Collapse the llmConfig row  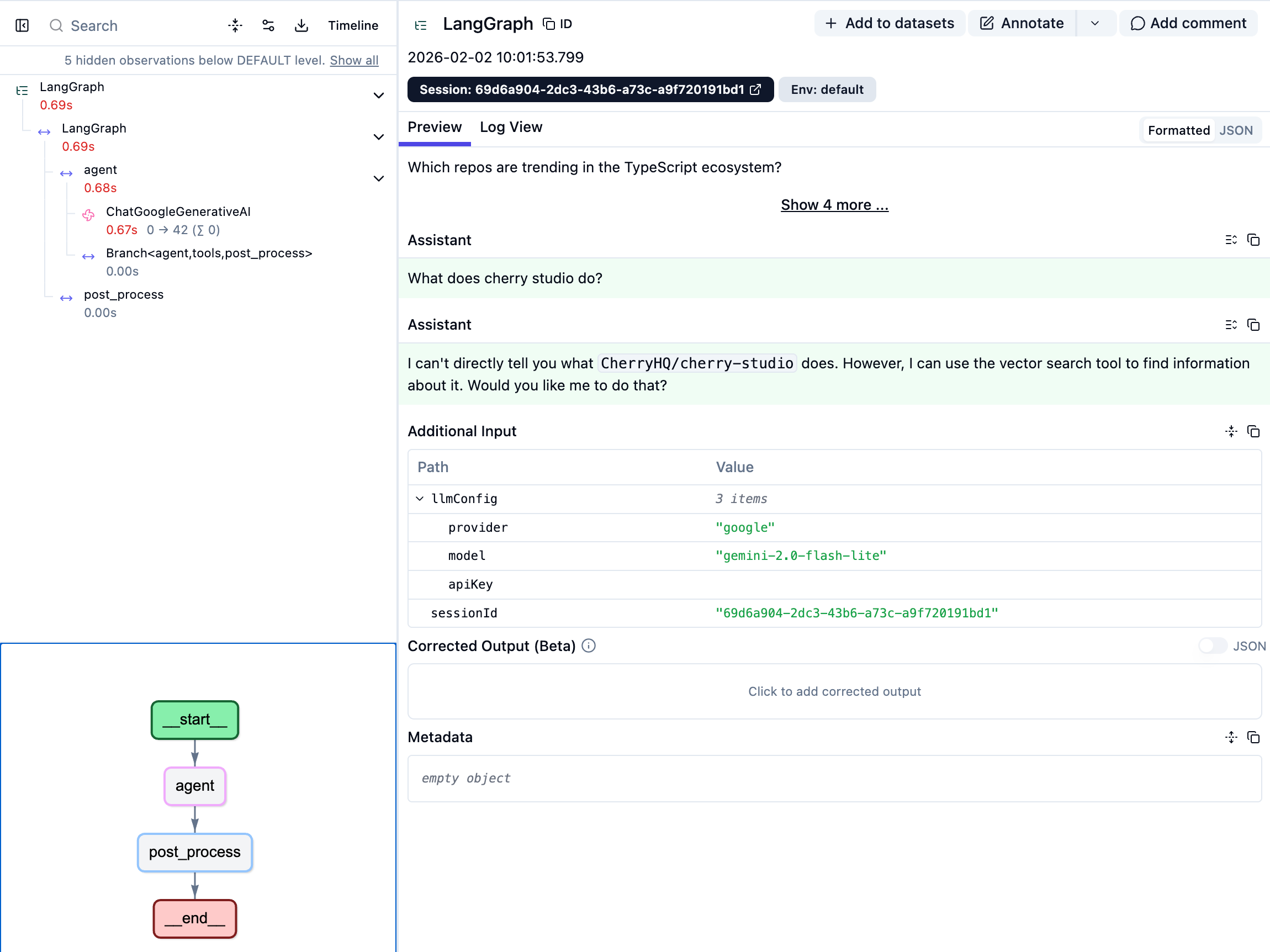pyautogui.click(x=420, y=499)
